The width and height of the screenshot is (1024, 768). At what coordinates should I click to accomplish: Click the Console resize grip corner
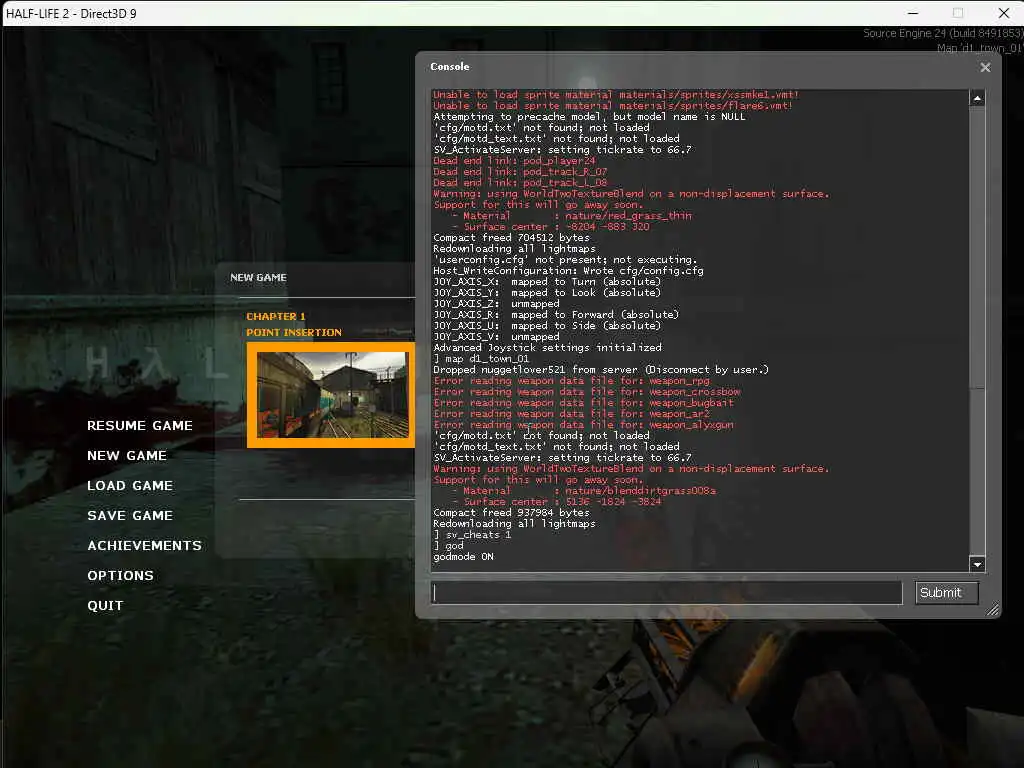point(993,610)
